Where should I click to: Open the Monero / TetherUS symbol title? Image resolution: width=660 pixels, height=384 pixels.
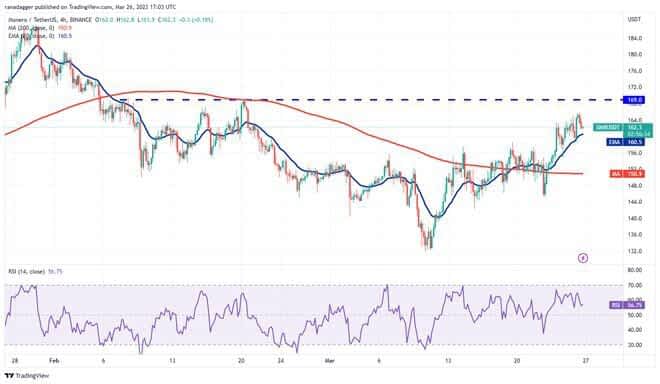coord(32,20)
